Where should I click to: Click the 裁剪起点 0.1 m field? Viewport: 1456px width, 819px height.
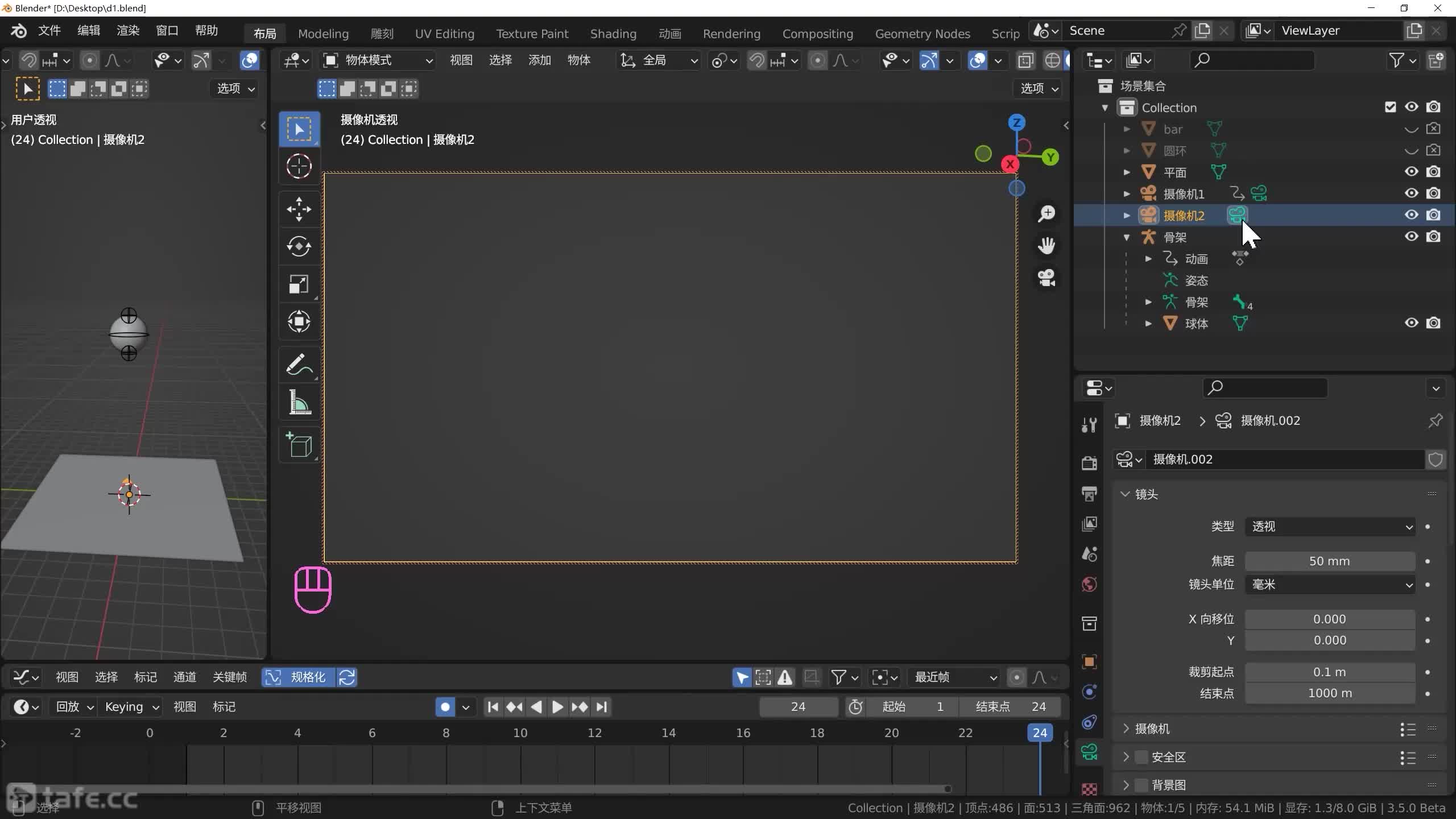(1330, 672)
